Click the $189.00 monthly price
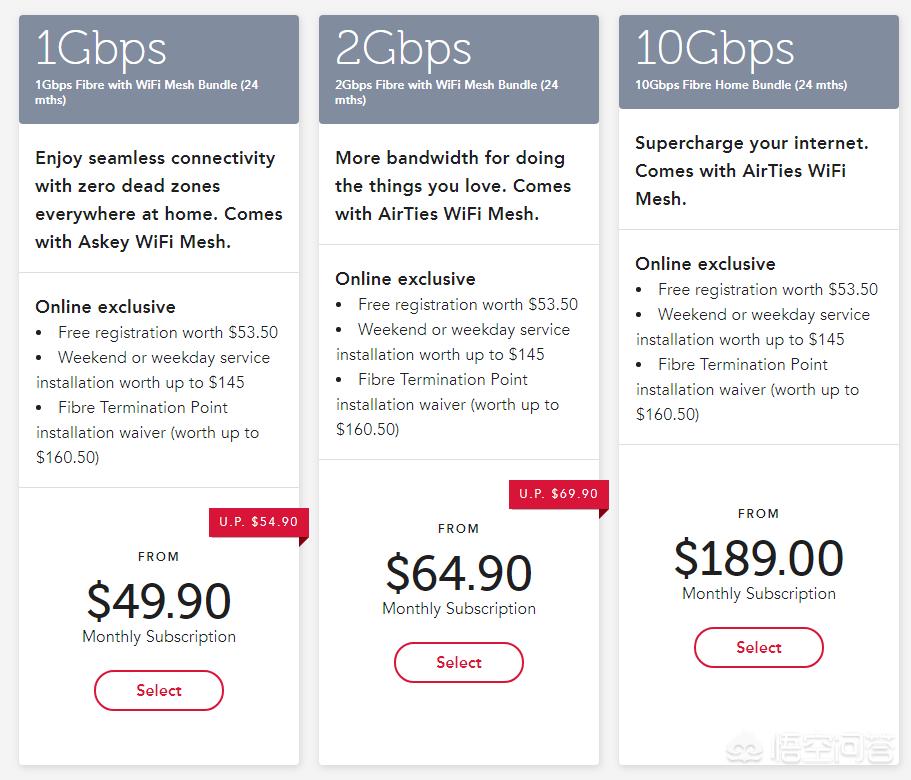 759,558
